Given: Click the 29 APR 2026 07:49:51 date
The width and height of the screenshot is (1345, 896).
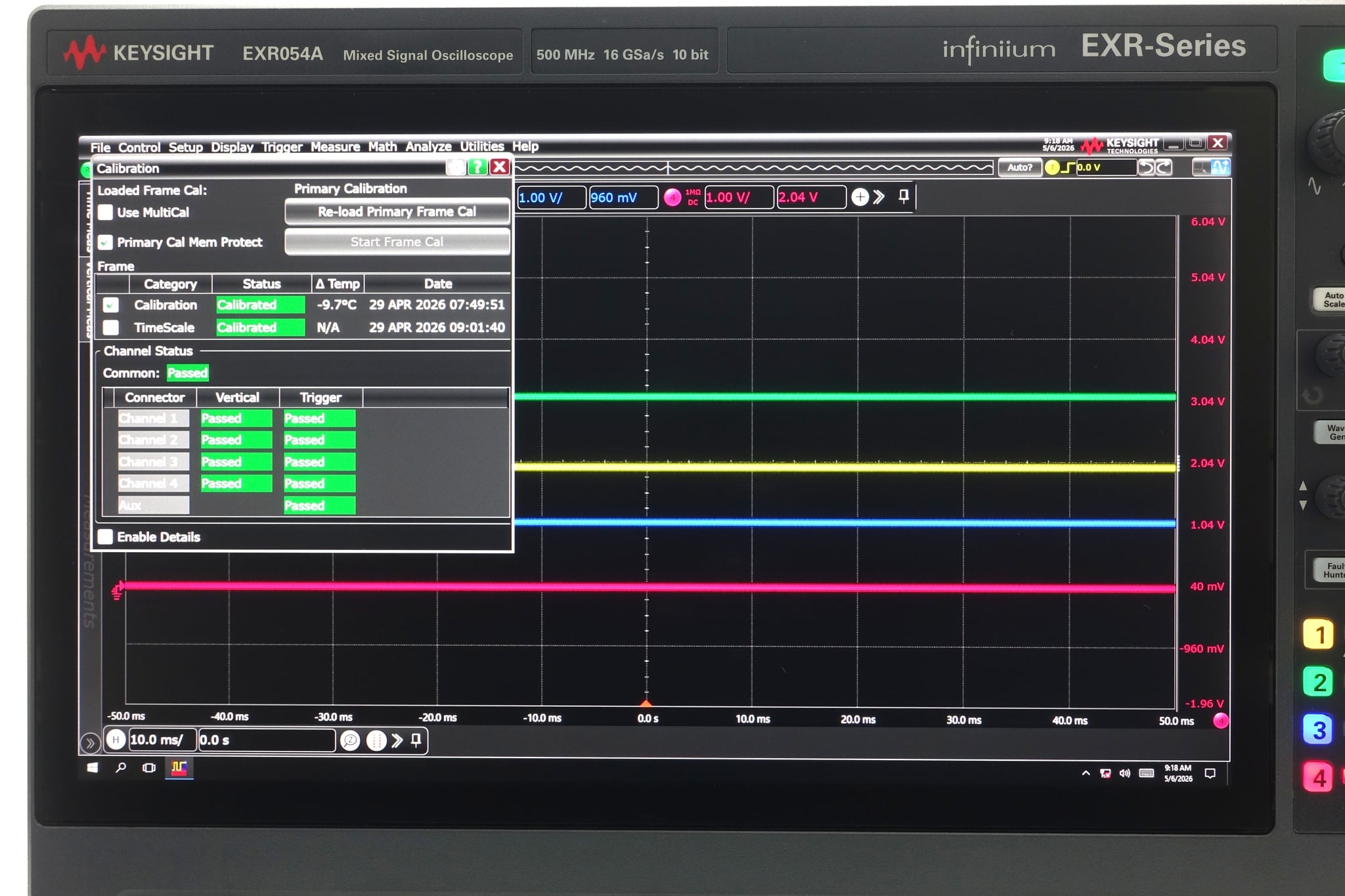Looking at the screenshot, I should (437, 305).
